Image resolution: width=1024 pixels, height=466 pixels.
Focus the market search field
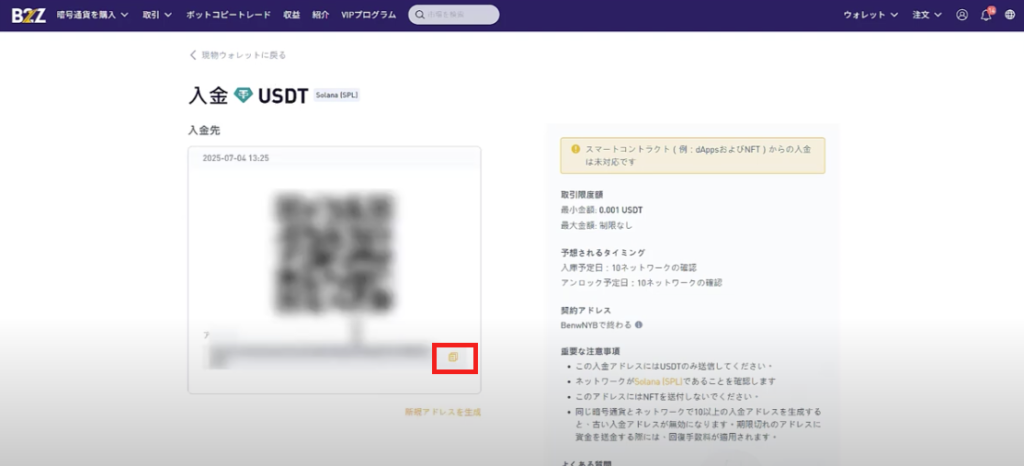click(x=454, y=15)
